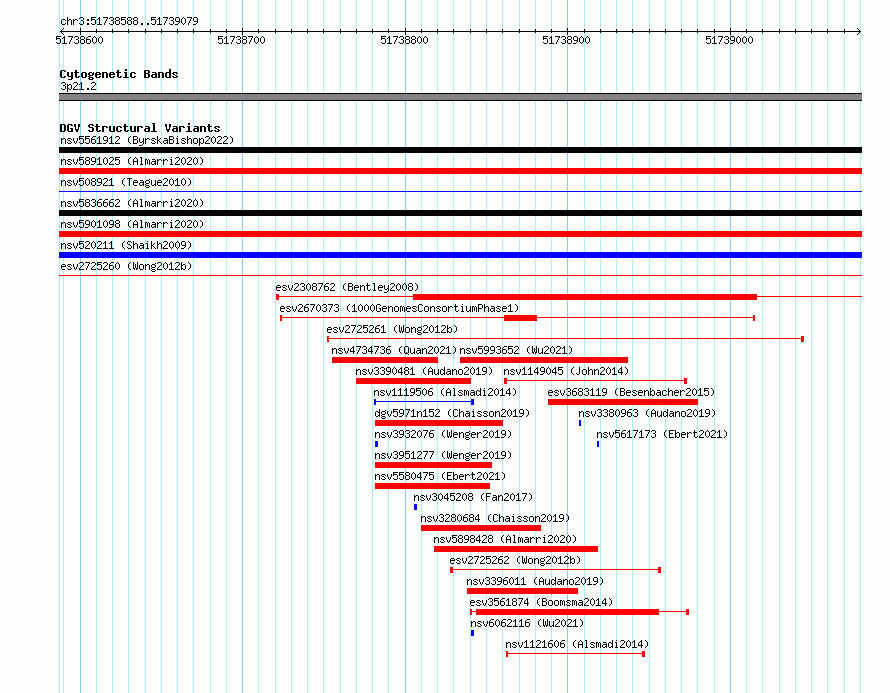The image size is (890, 693).
Task: Click the nsv5580475 (Ebert2021) label
Action: pyautogui.click(x=440, y=476)
